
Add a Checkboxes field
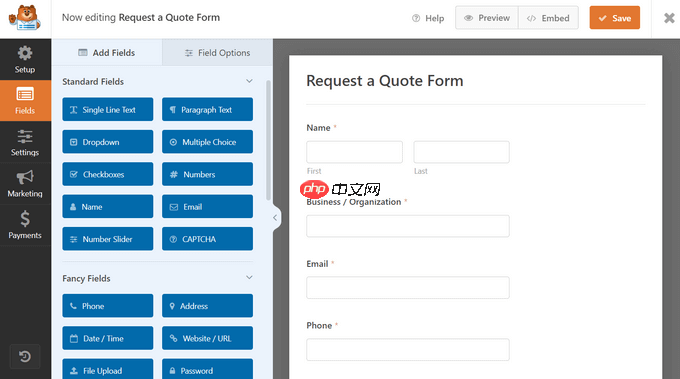point(108,174)
